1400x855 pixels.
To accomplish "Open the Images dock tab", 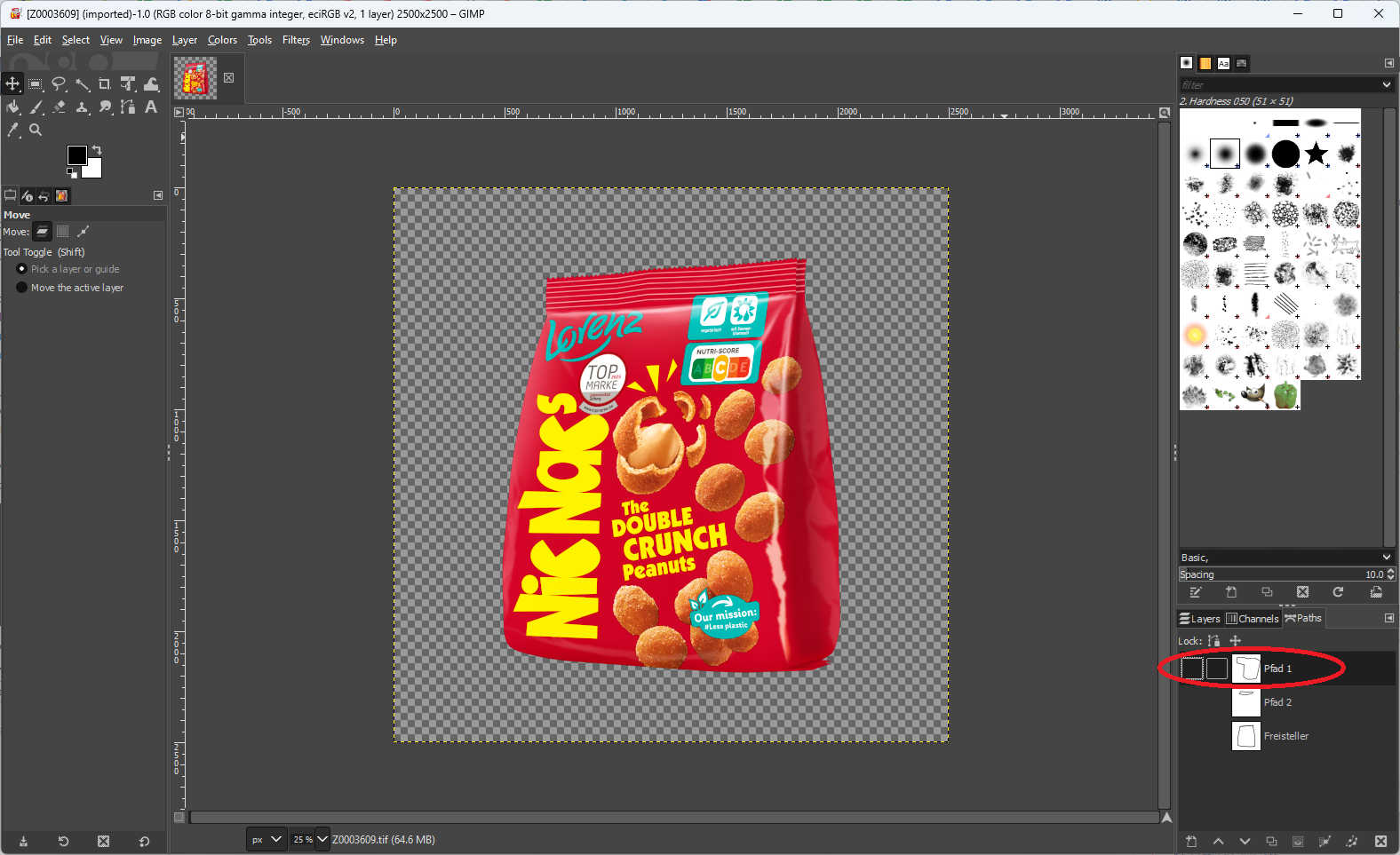I will (61, 196).
